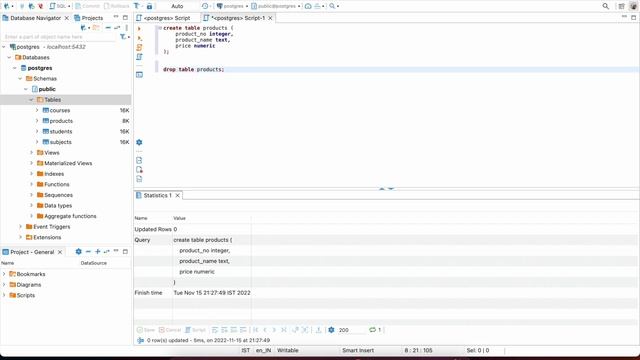Switch to the Projects tab

pyautogui.click(x=89, y=18)
